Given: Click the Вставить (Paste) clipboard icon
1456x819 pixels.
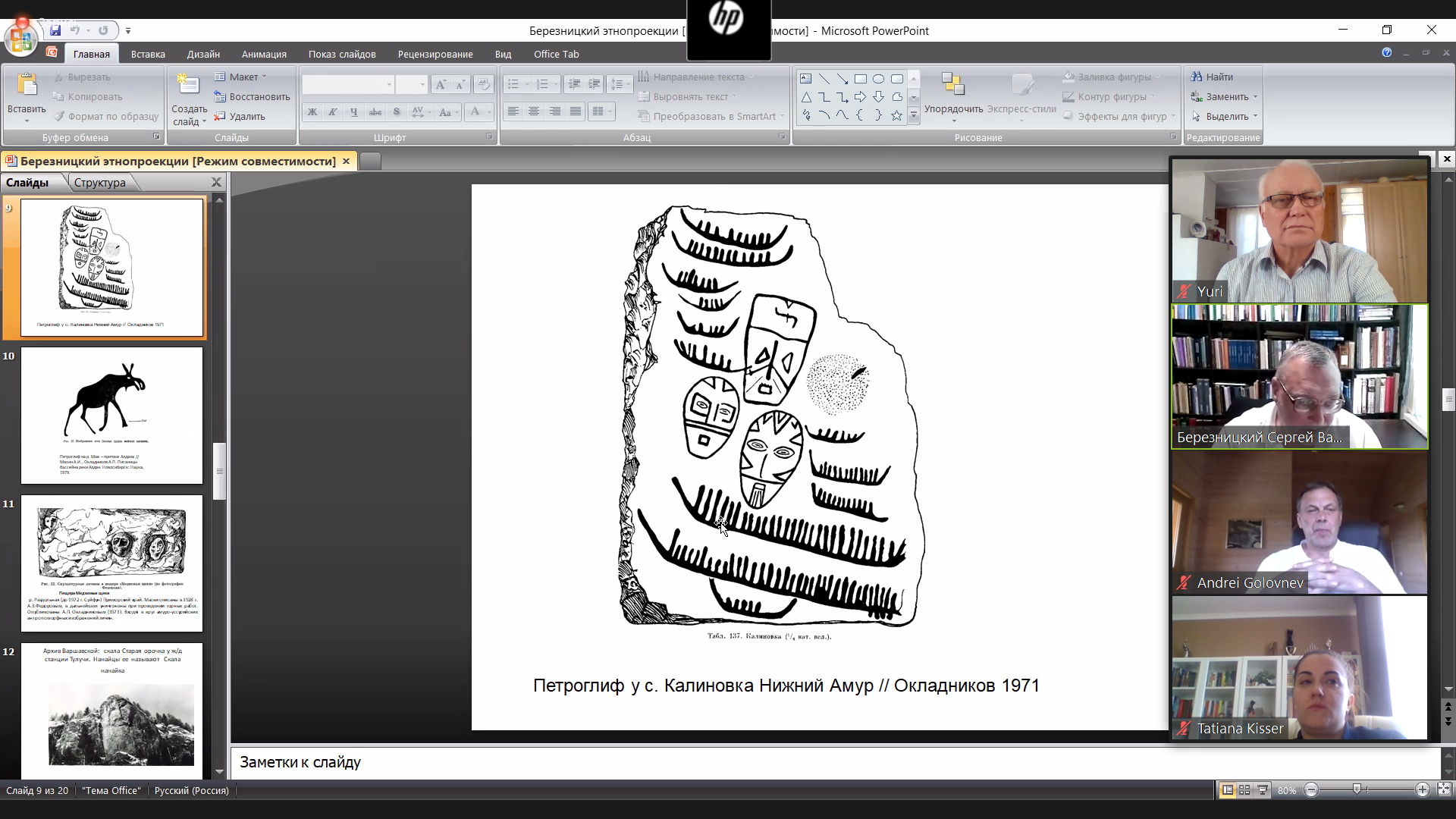Looking at the screenshot, I should tap(27, 85).
